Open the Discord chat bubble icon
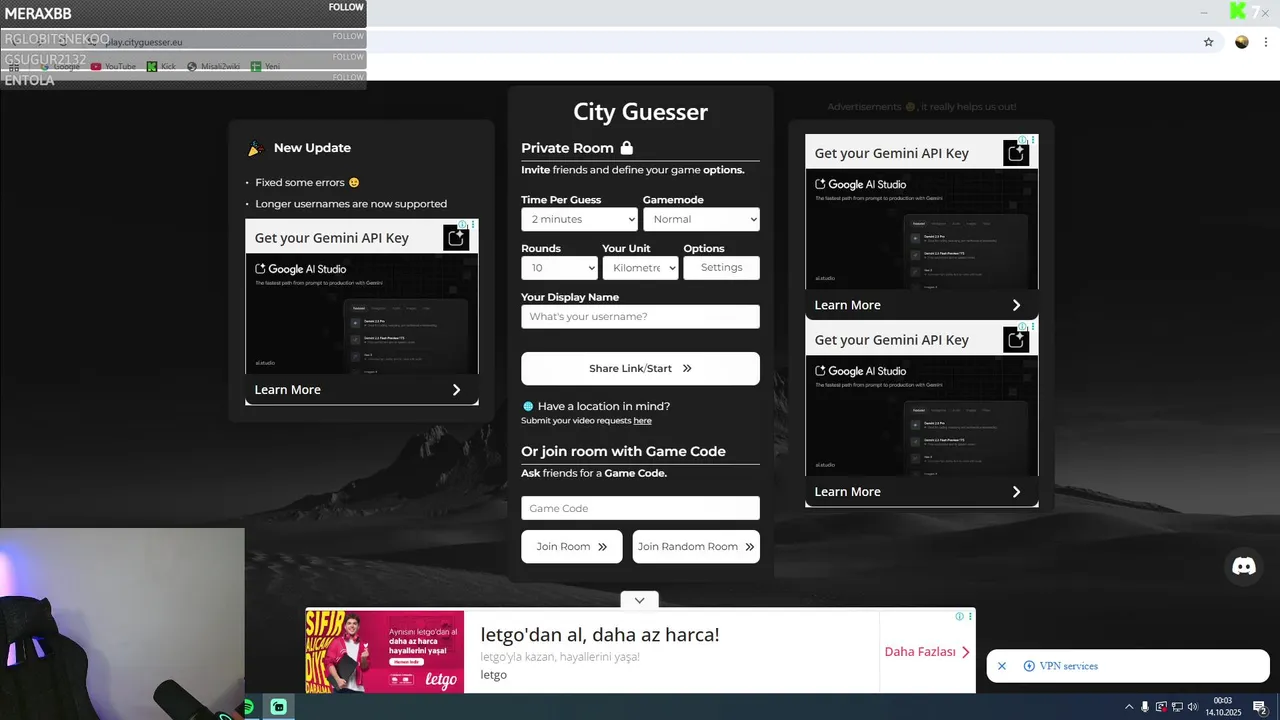 (1244, 566)
